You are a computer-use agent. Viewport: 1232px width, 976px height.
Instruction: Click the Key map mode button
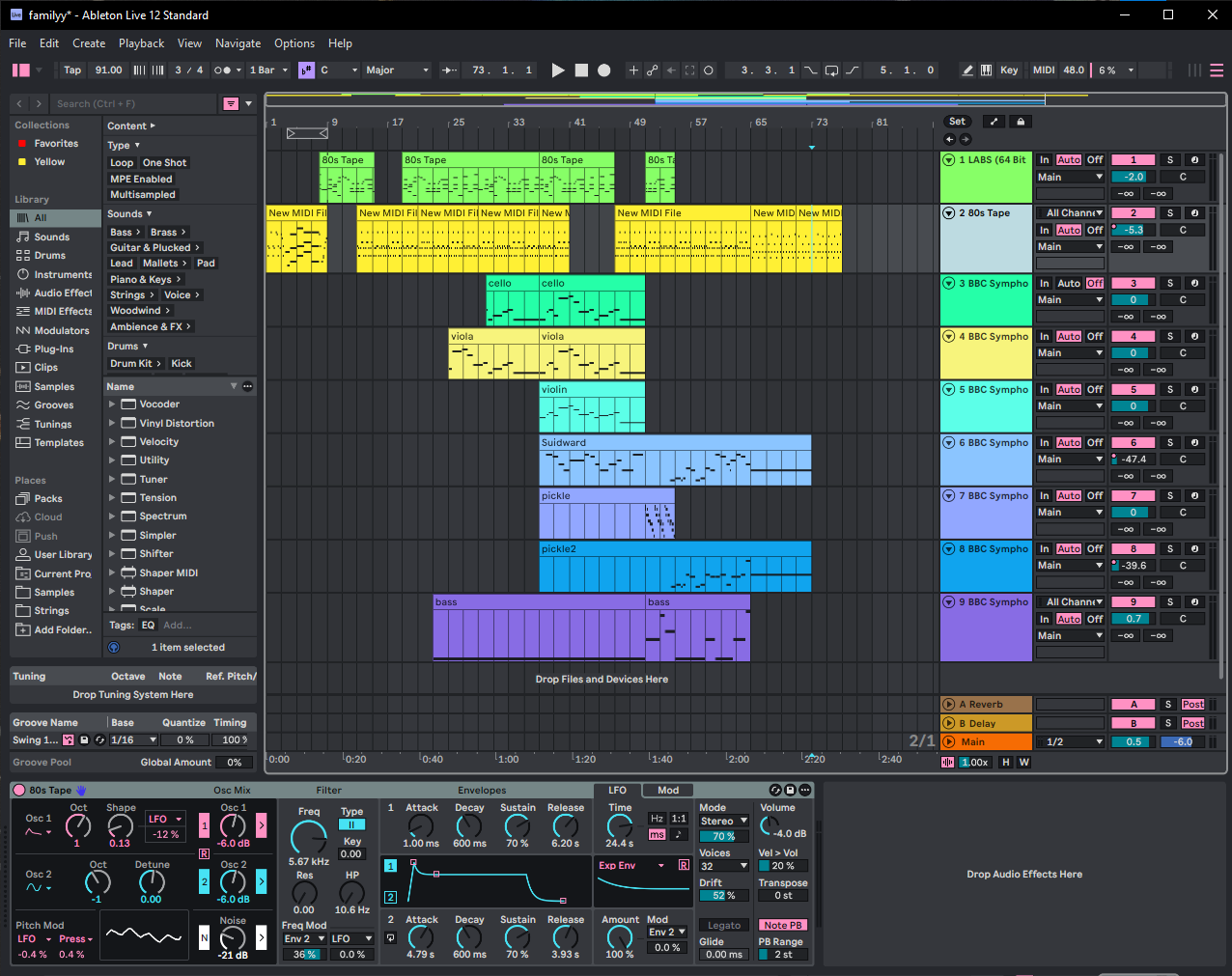1009,70
